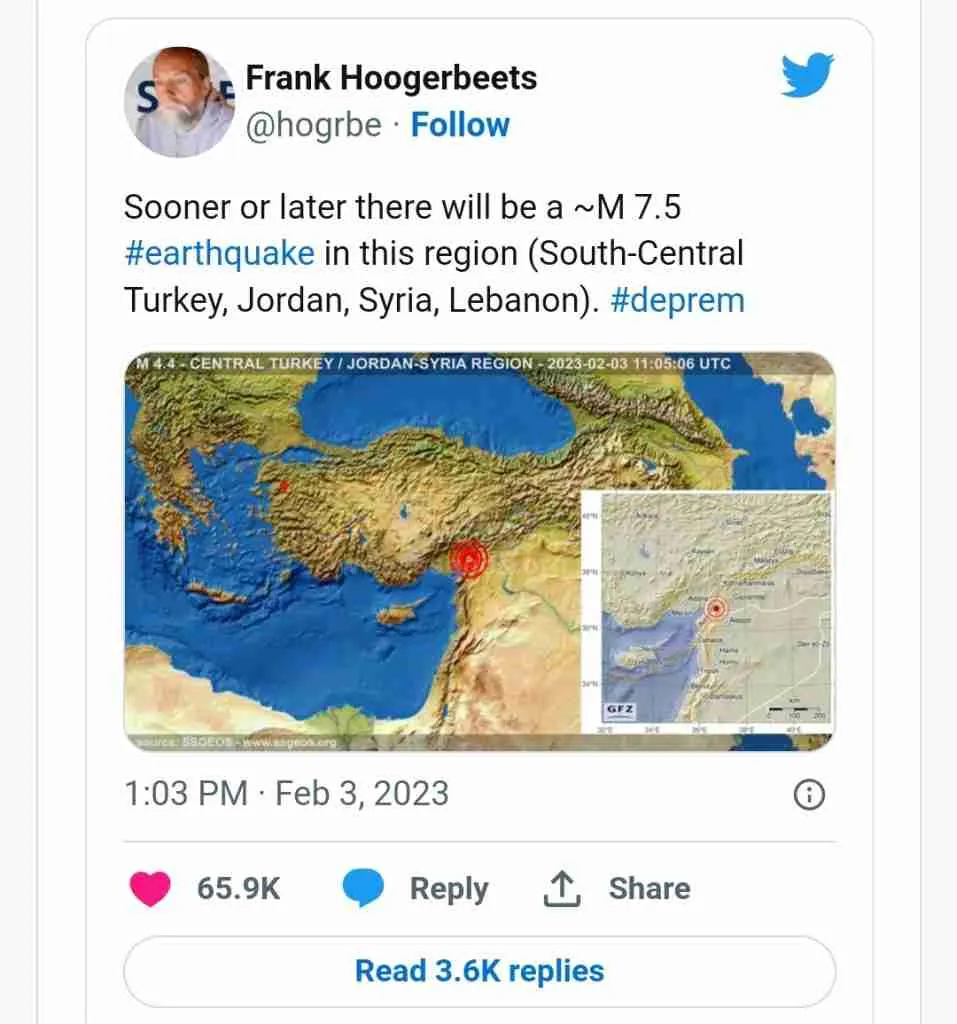
Task: Click the Frank Hoogerbeets display name
Action: (x=391, y=77)
